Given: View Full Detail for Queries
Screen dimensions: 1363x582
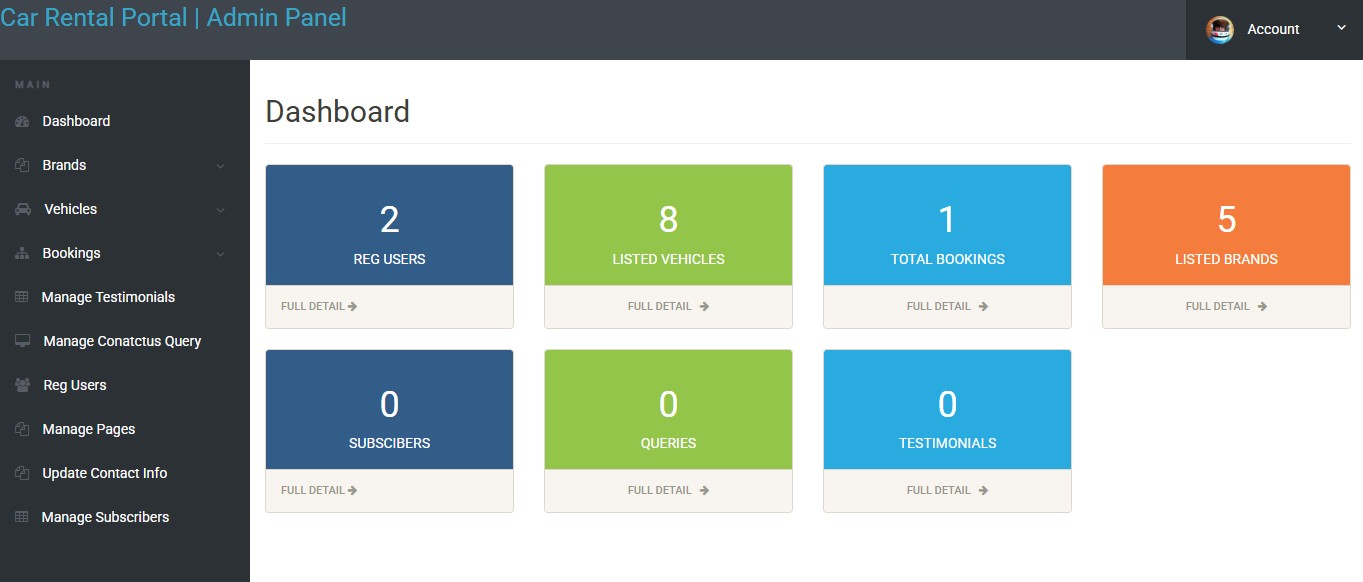Looking at the screenshot, I should [668, 490].
